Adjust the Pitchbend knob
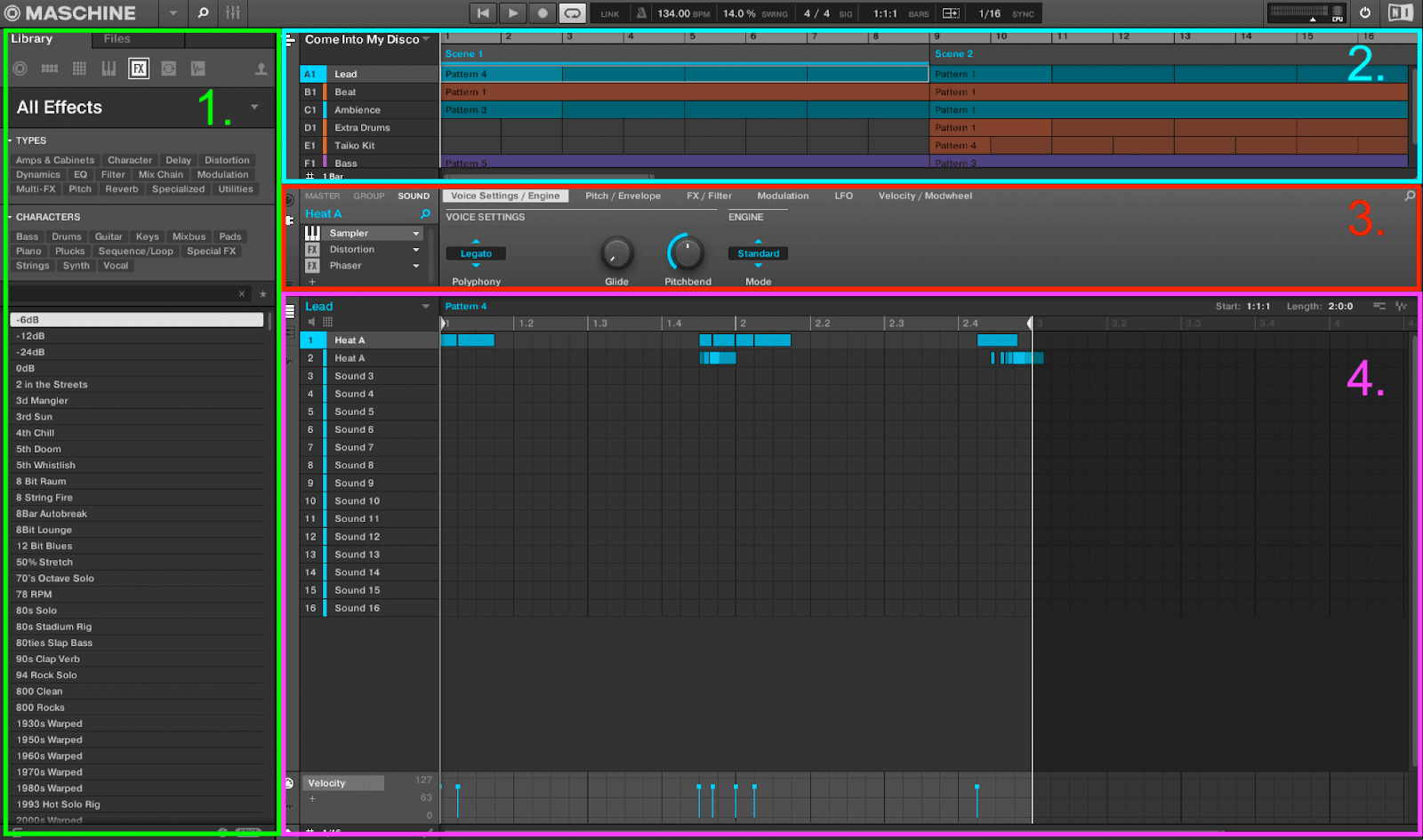Viewport: 1423px width, 840px height. point(687,253)
